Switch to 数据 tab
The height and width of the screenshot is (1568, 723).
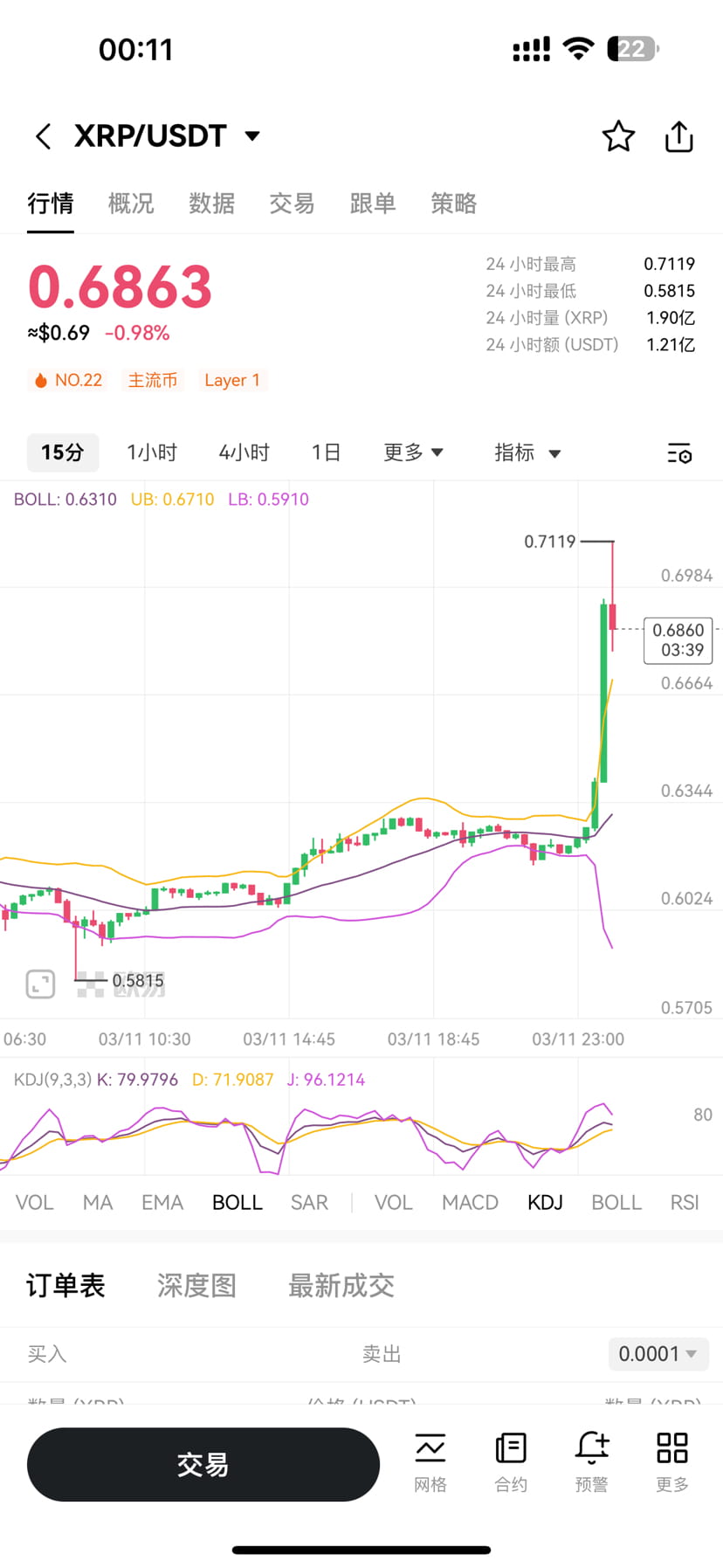coord(211,204)
